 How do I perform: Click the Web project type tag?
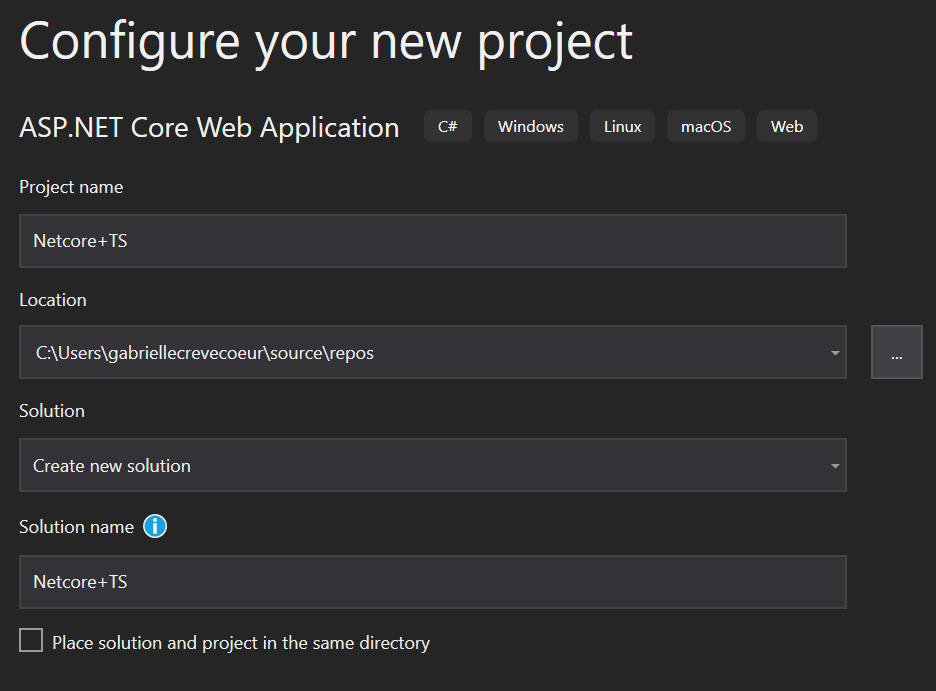pyautogui.click(x=786, y=126)
